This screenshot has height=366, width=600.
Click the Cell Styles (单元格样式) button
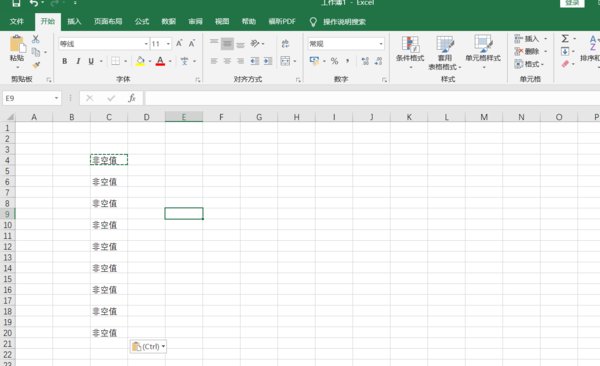(483, 53)
